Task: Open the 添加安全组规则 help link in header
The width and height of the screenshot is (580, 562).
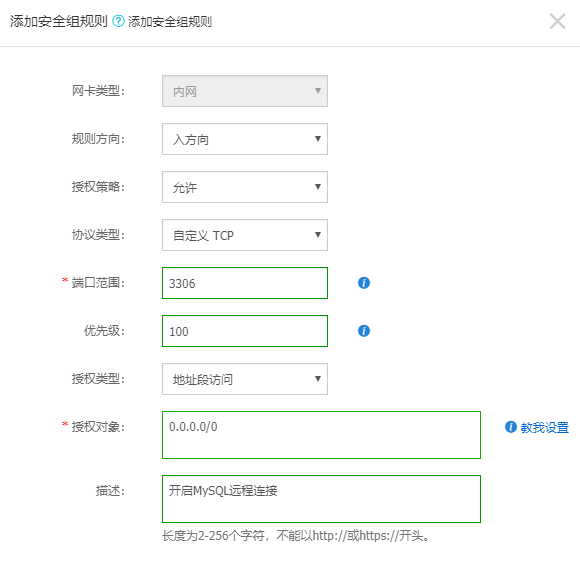Action: click(170, 21)
